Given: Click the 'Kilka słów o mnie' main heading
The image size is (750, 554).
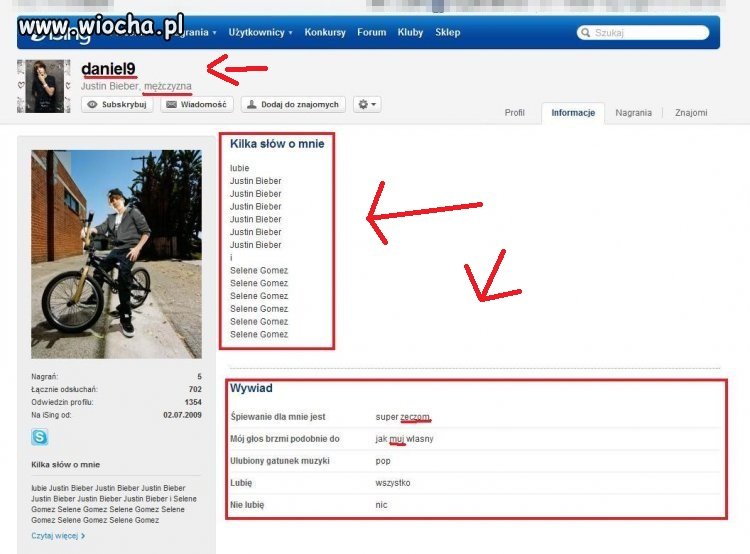Looking at the screenshot, I should [x=277, y=144].
